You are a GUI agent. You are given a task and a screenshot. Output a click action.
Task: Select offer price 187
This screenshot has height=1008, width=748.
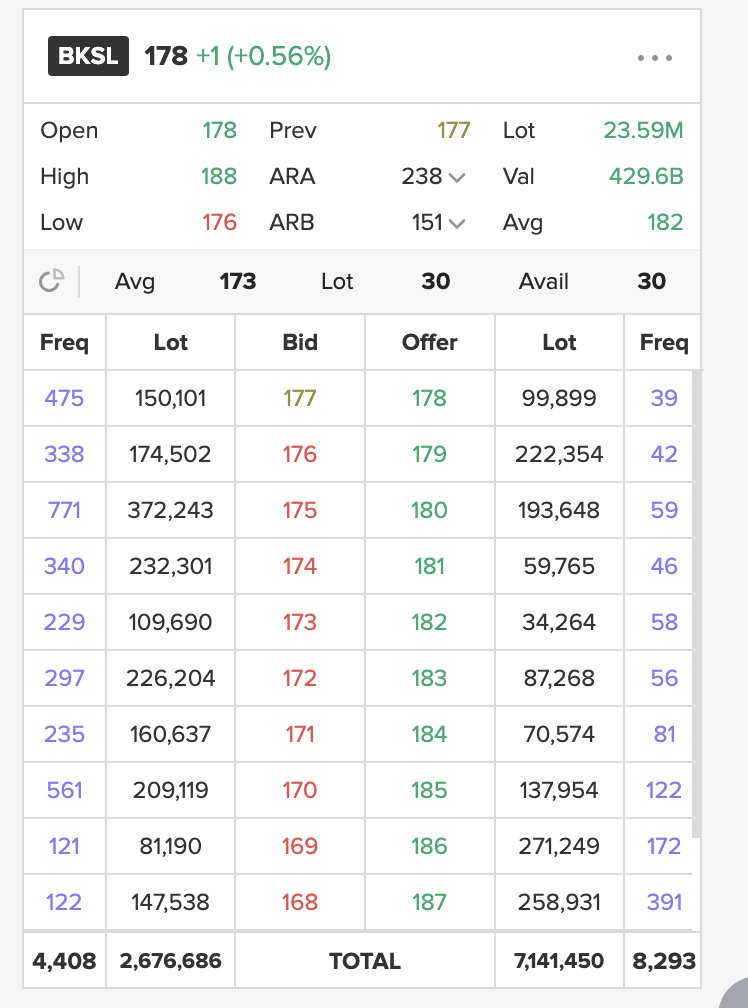(429, 901)
